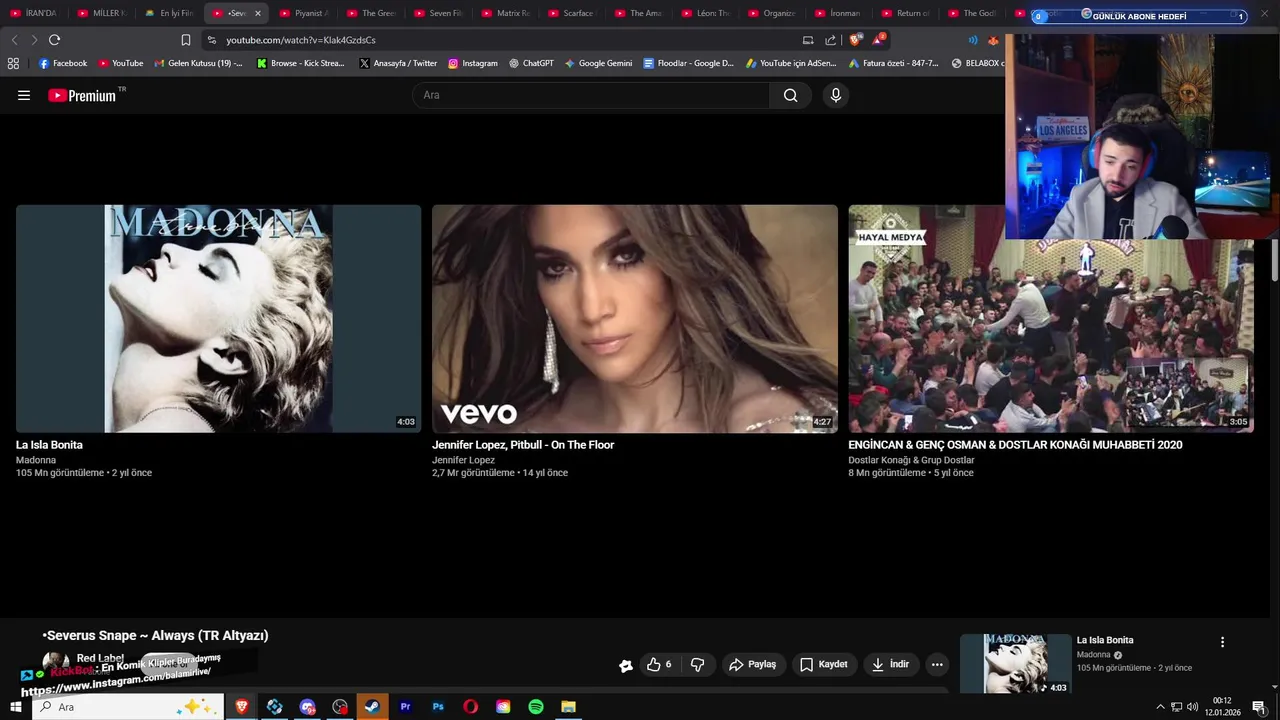Screen dimensions: 1280x720
Task: Open Fatura özeti bookmark
Action: (893, 63)
